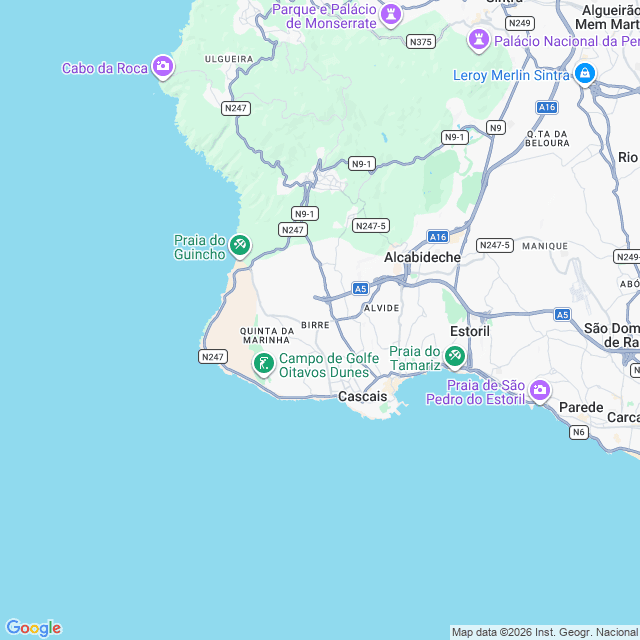Open the Parque e Palácio de Monserrate marker
Image resolution: width=640 pixels, height=640 pixels.
coord(391,15)
